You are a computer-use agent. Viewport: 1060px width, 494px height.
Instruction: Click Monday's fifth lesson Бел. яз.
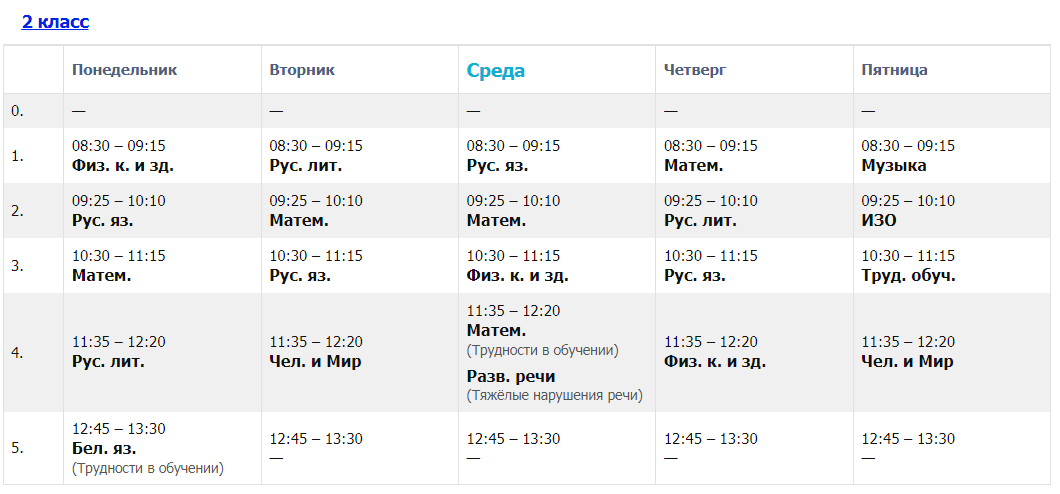[x=103, y=448]
